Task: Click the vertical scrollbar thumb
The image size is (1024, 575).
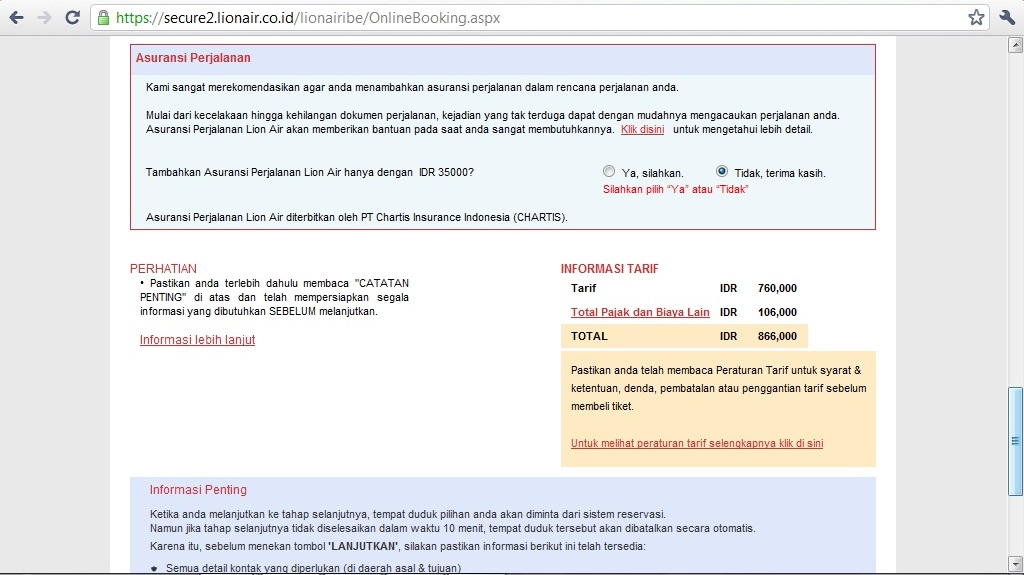Action: point(1015,441)
